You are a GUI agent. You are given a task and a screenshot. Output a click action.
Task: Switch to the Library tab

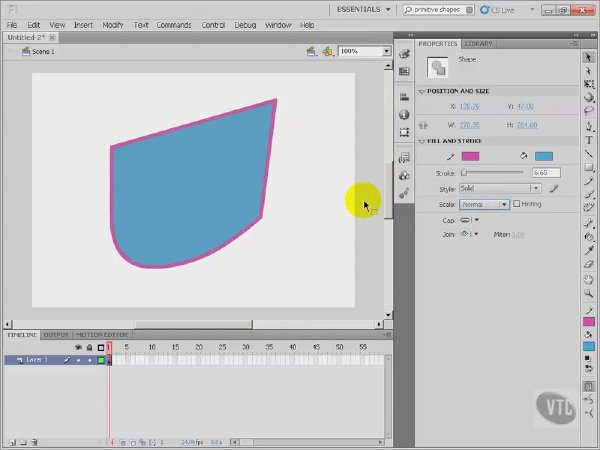(478, 44)
